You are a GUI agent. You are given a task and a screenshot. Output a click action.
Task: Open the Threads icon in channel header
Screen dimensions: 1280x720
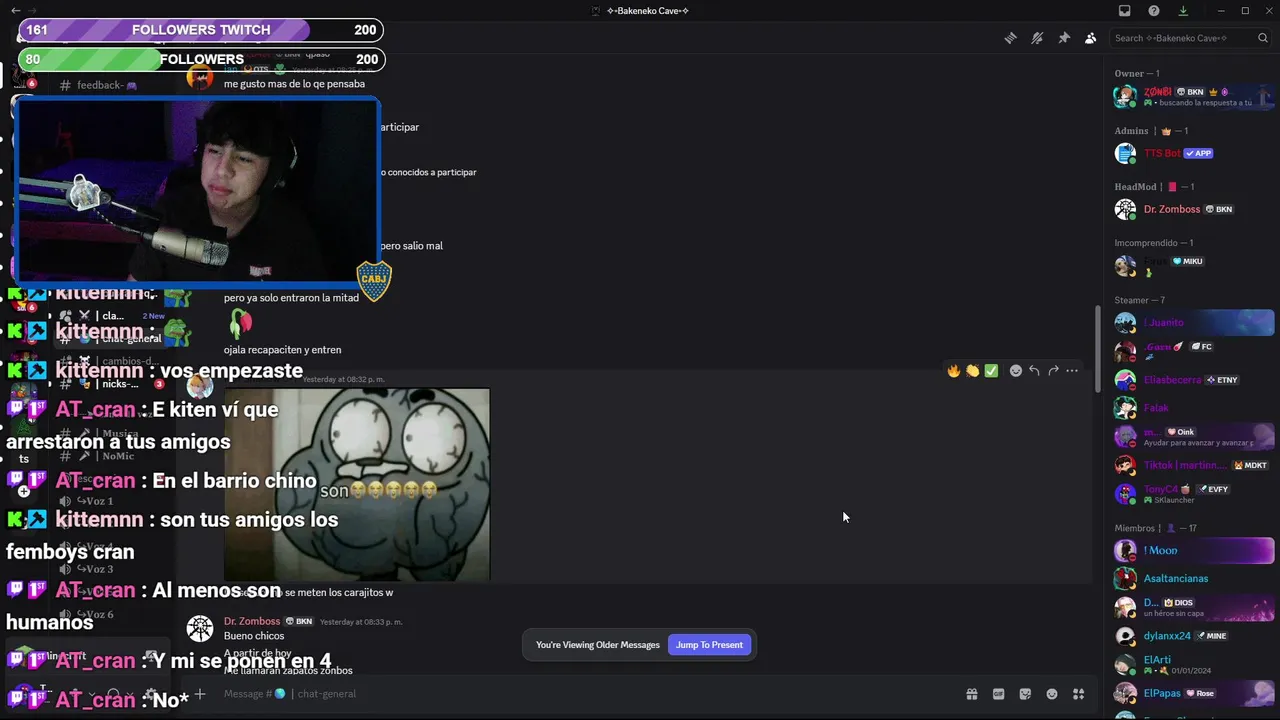click(1011, 38)
